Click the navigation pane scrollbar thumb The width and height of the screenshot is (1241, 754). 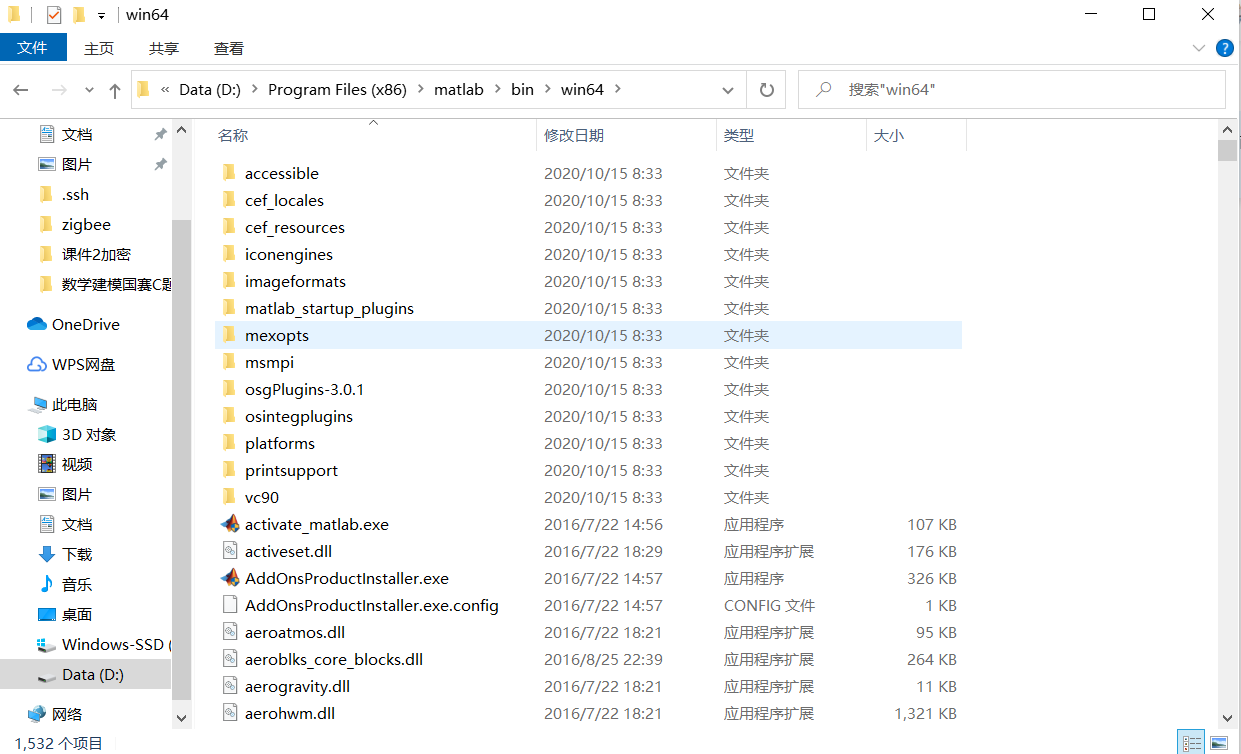[x=181, y=459]
